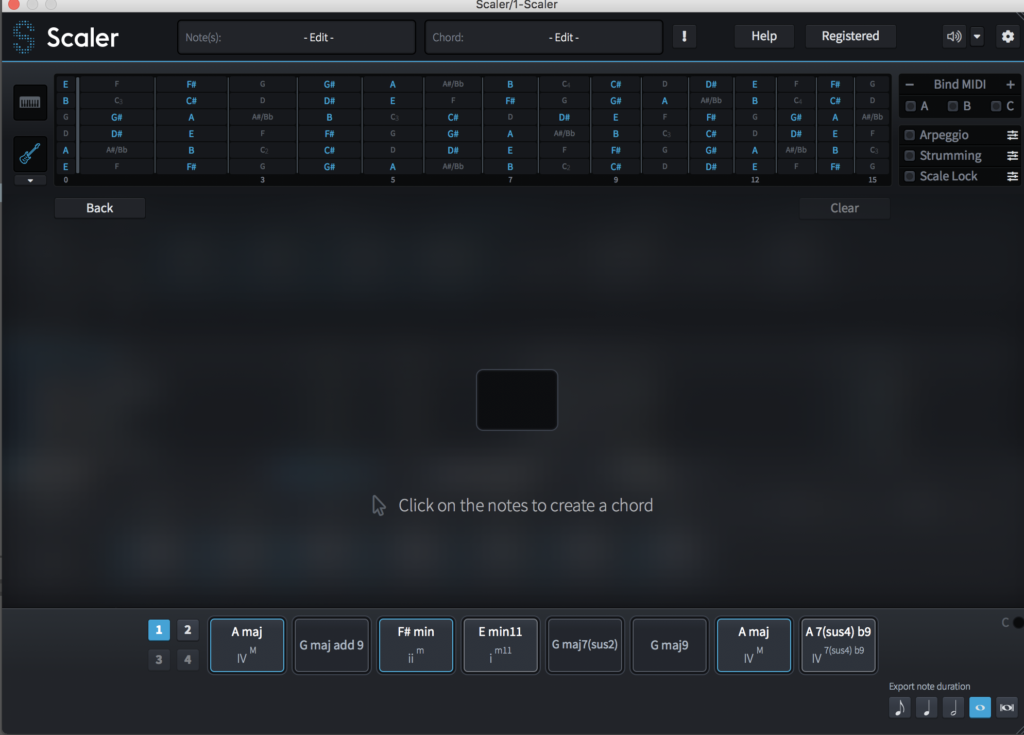The width and height of the screenshot is (1024, 735).
Task: Enable the Arpeggio checkbox
Action: point(909,135)
